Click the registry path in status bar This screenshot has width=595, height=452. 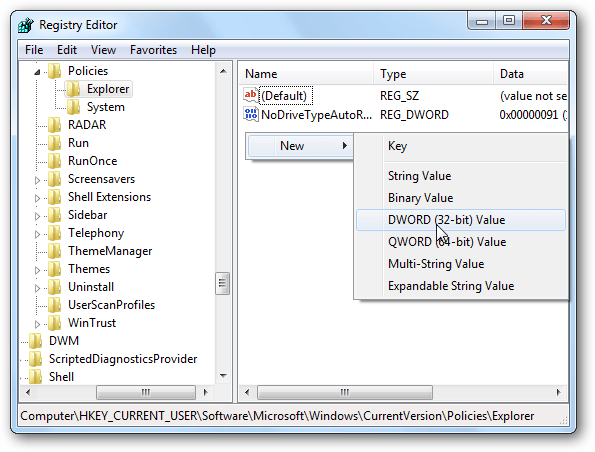(277, 416)
